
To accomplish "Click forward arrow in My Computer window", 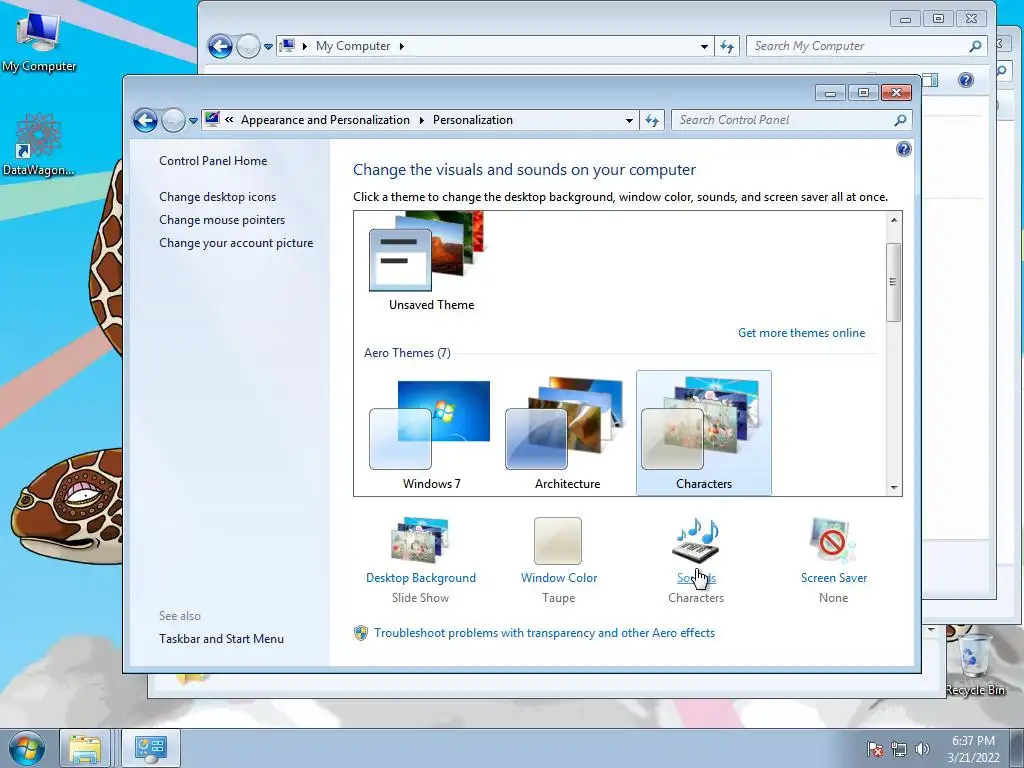I will pos(248,46).
